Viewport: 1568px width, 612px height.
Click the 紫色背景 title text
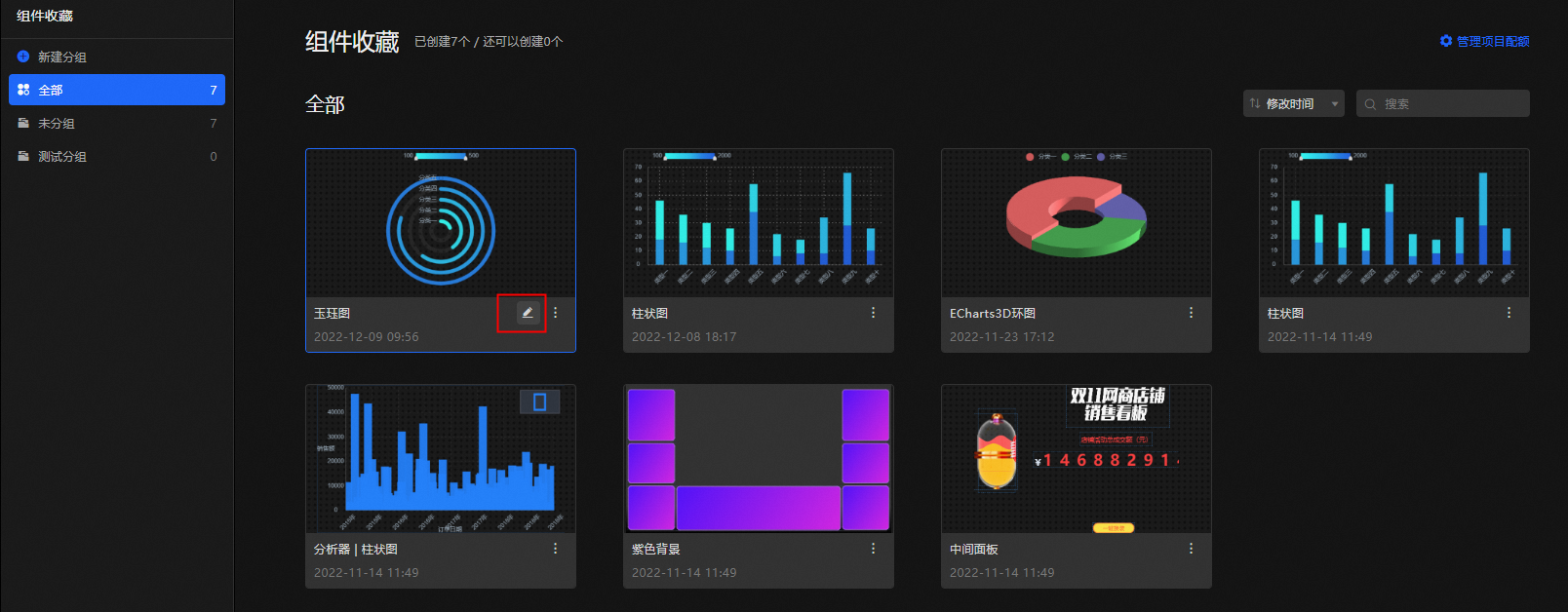pos(656,550)
